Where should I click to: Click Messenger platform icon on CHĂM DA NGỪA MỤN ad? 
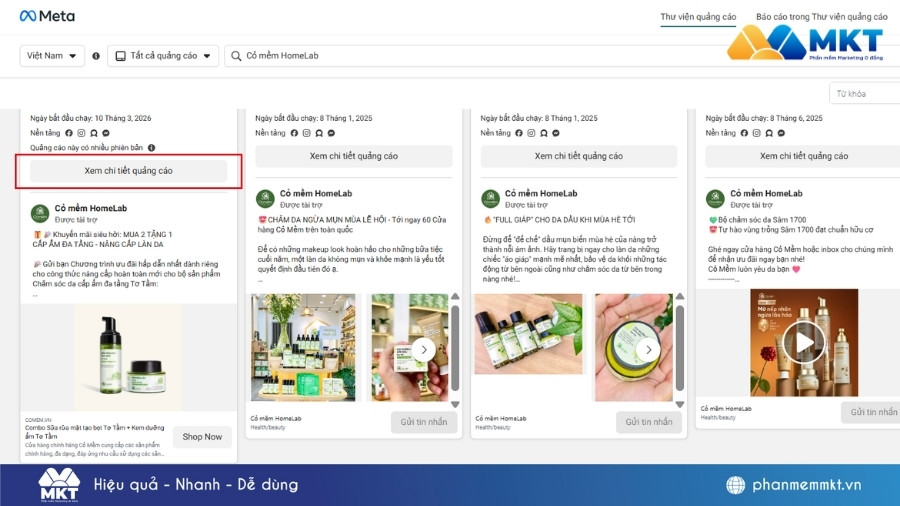coord(331,133)
